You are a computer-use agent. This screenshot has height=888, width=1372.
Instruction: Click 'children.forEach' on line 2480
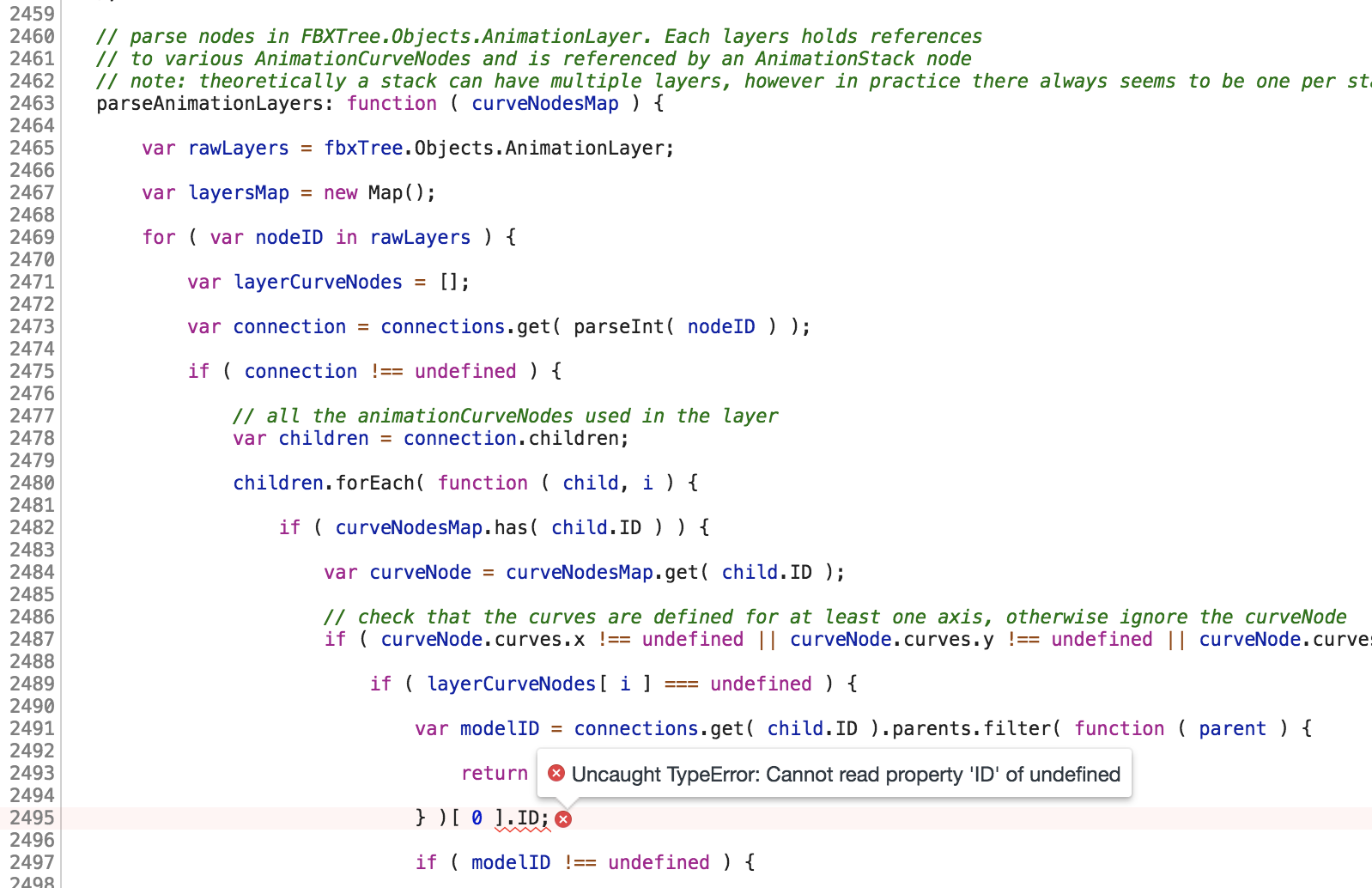pos(324,483)
